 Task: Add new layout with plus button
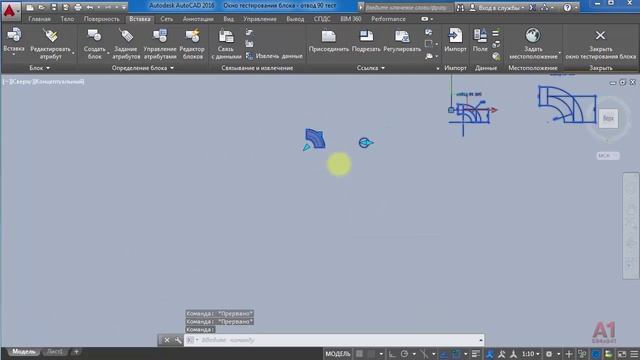tap(76, 351)
